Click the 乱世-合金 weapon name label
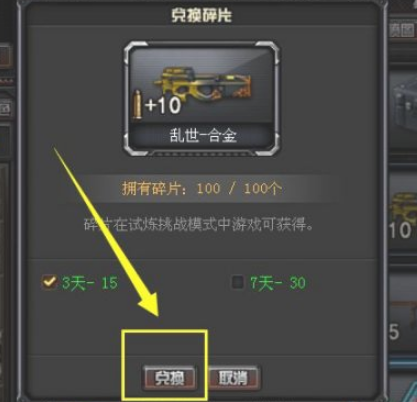Image resolution: width=417 pixels, height=402 pixels. point(203,136)
